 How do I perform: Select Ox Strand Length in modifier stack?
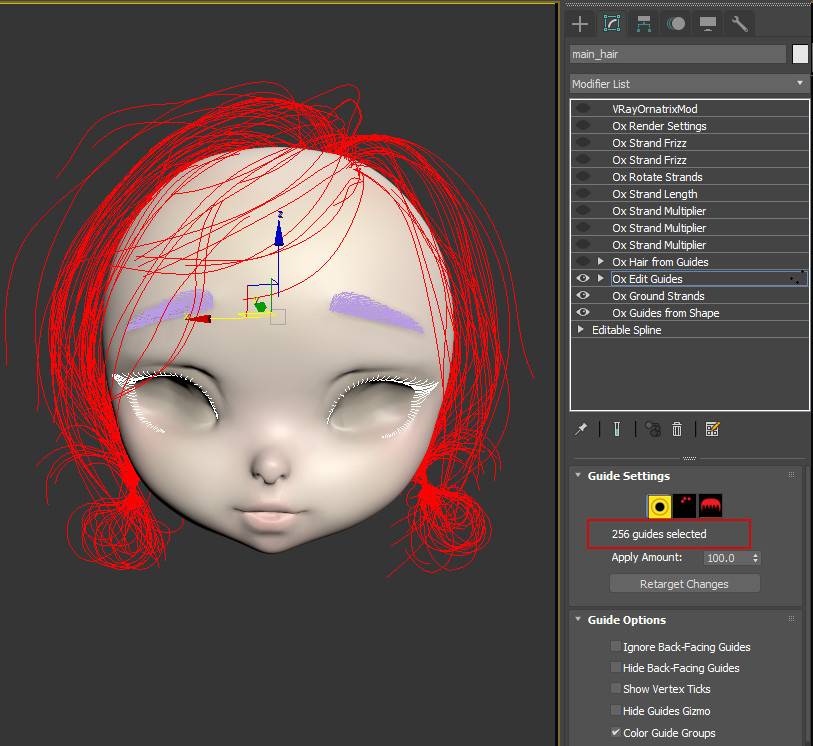[x=654, y=194]
